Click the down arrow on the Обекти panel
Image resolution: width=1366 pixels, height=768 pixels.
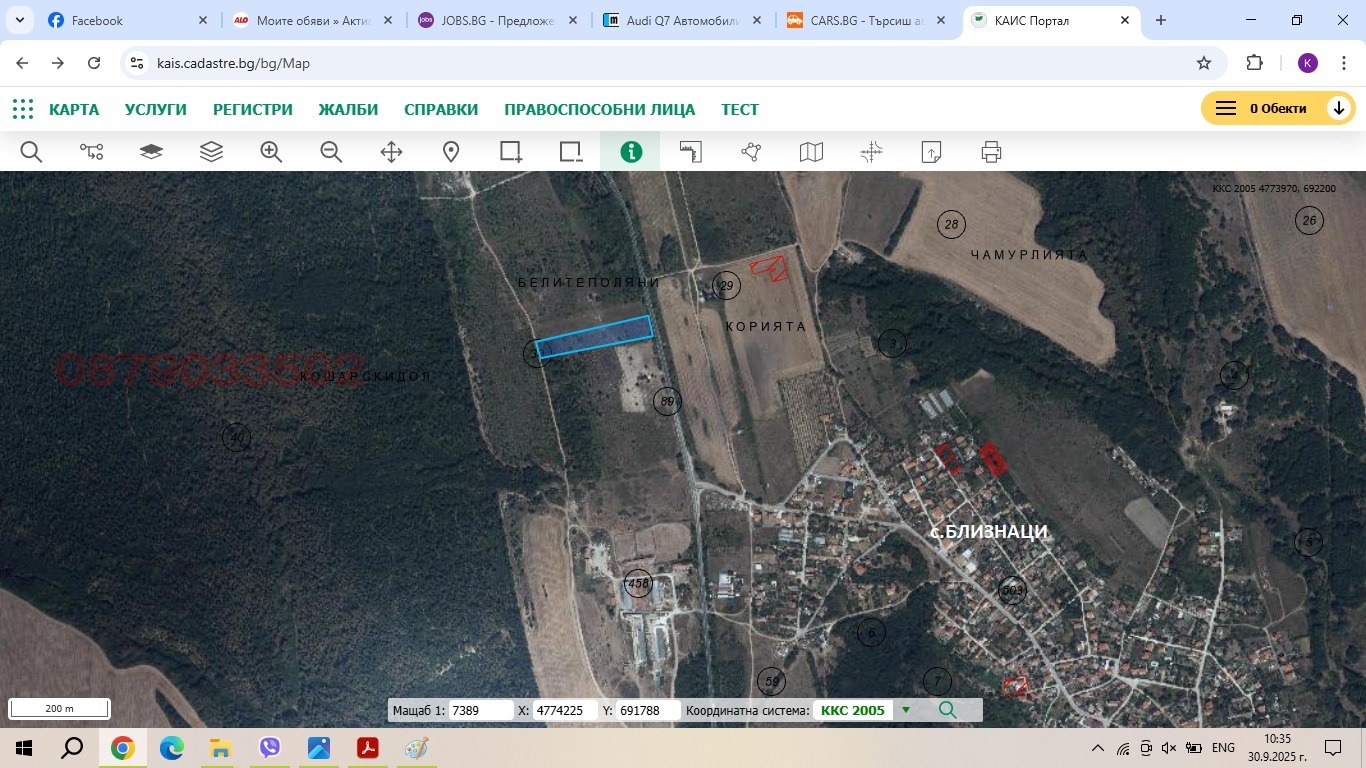pyautogui.click(x=1339, y=107)
